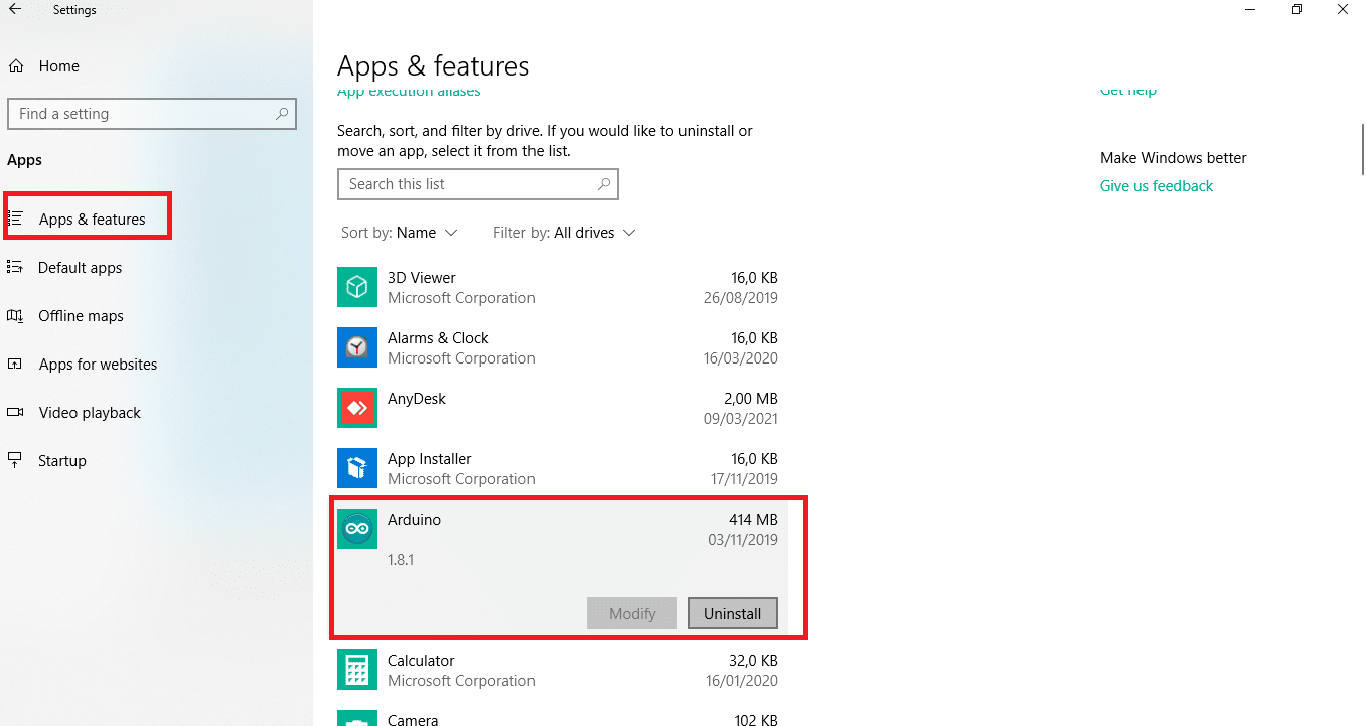1366x726 pixels.
Task: Click the vertical scrollbar on the right edge
Action: coord(1362,148)
